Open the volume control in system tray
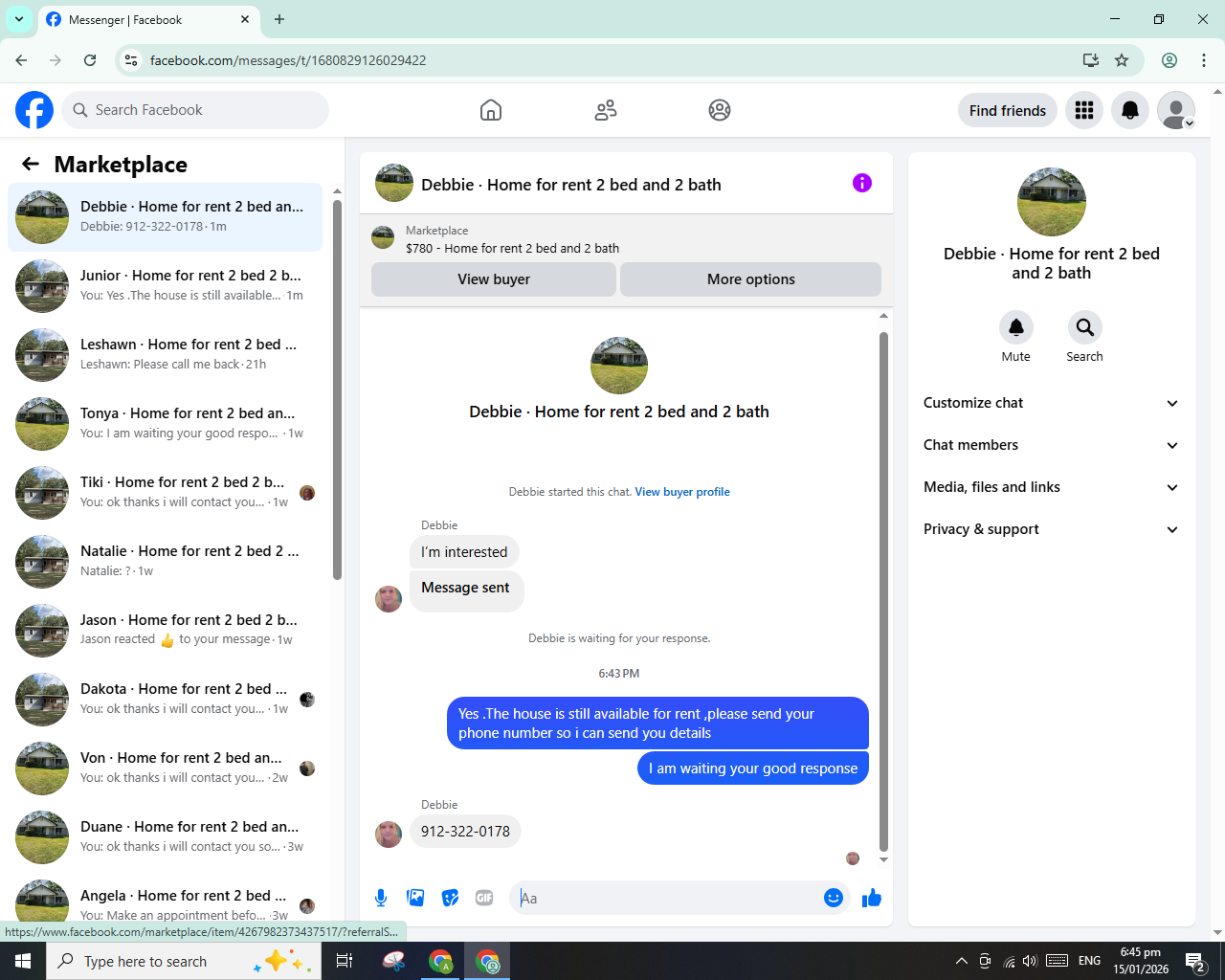 (x=1030, y=961)
